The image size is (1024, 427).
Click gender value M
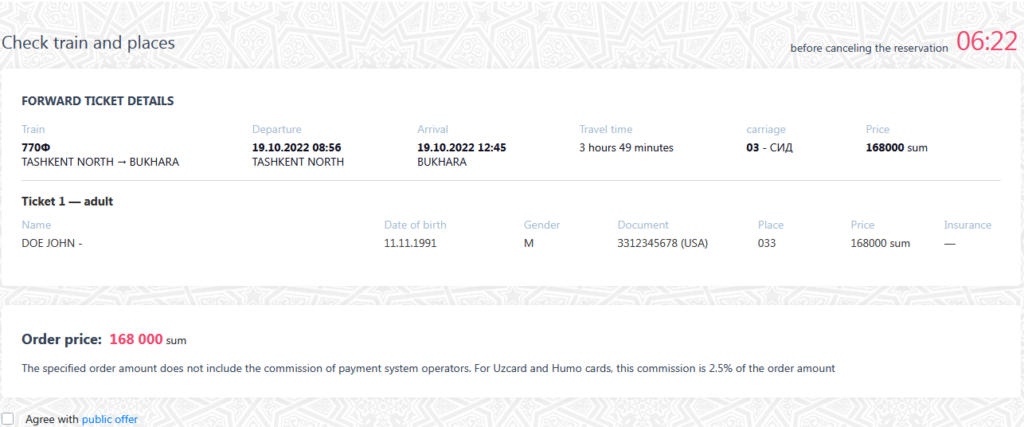[x=528, y=244]
